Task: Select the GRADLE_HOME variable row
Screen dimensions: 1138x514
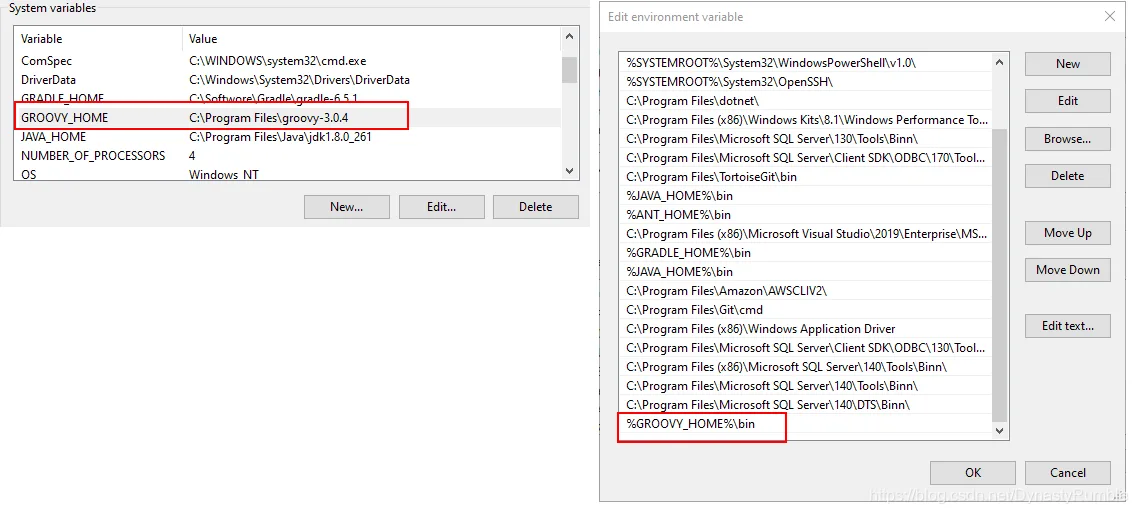Action: (x=287, y=99)
